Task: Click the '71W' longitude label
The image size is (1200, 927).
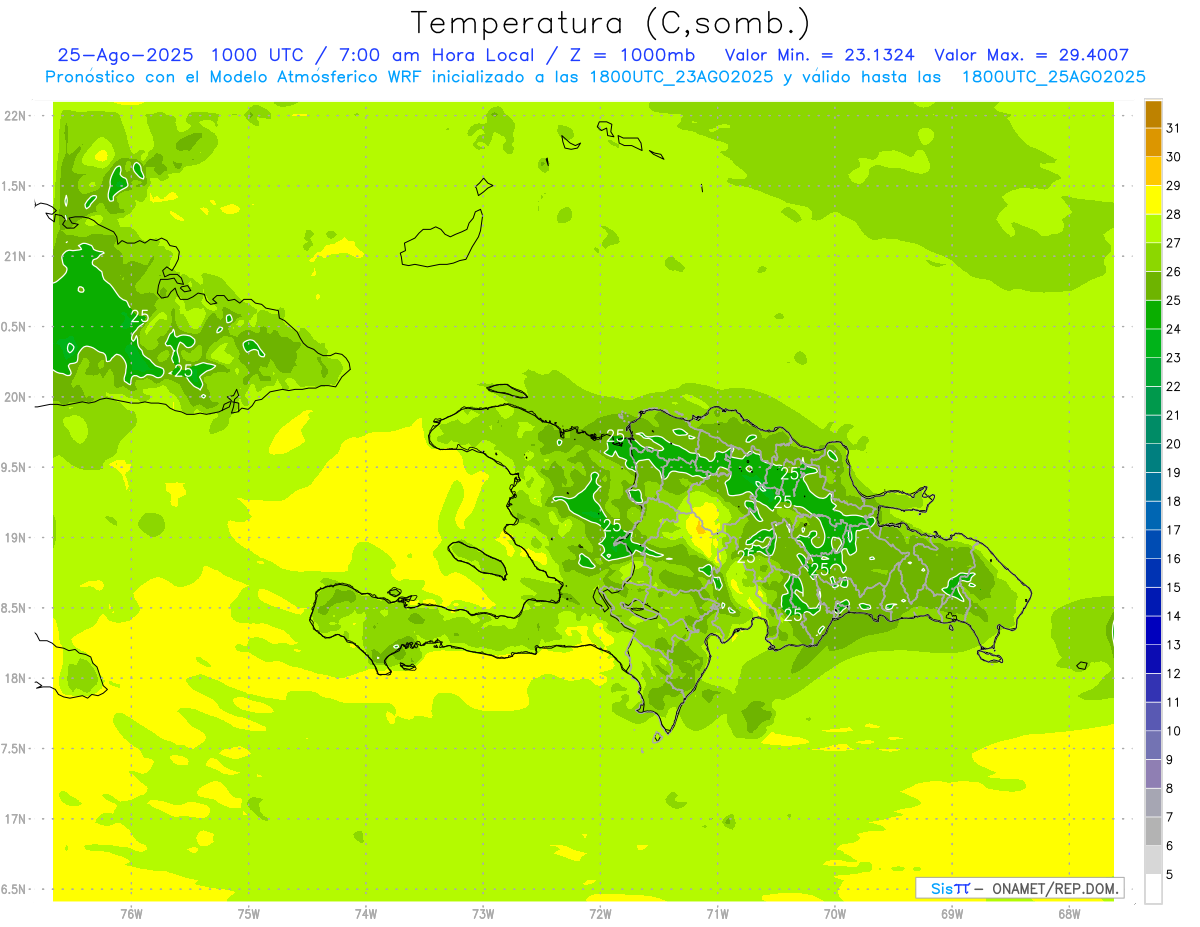Action: [717, 913]
